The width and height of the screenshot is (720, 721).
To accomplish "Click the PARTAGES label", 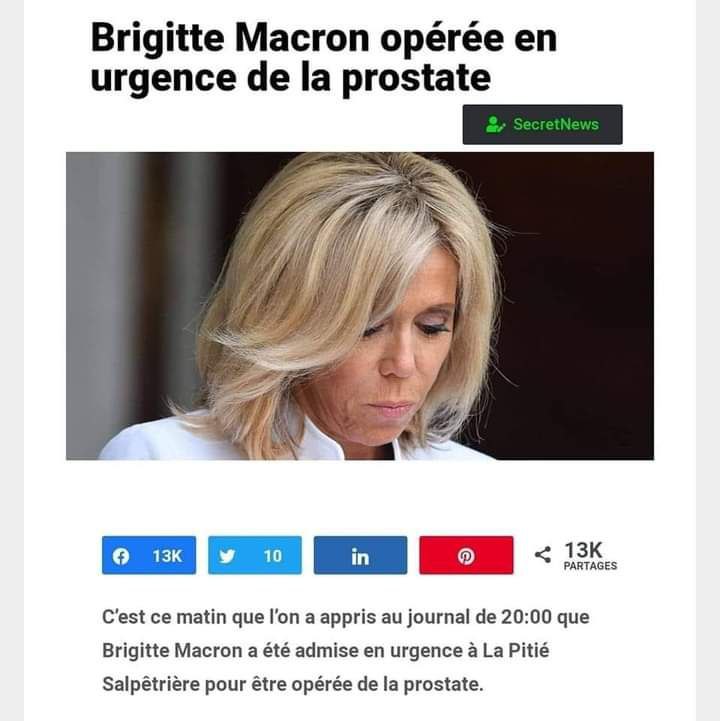I will 590,566.
